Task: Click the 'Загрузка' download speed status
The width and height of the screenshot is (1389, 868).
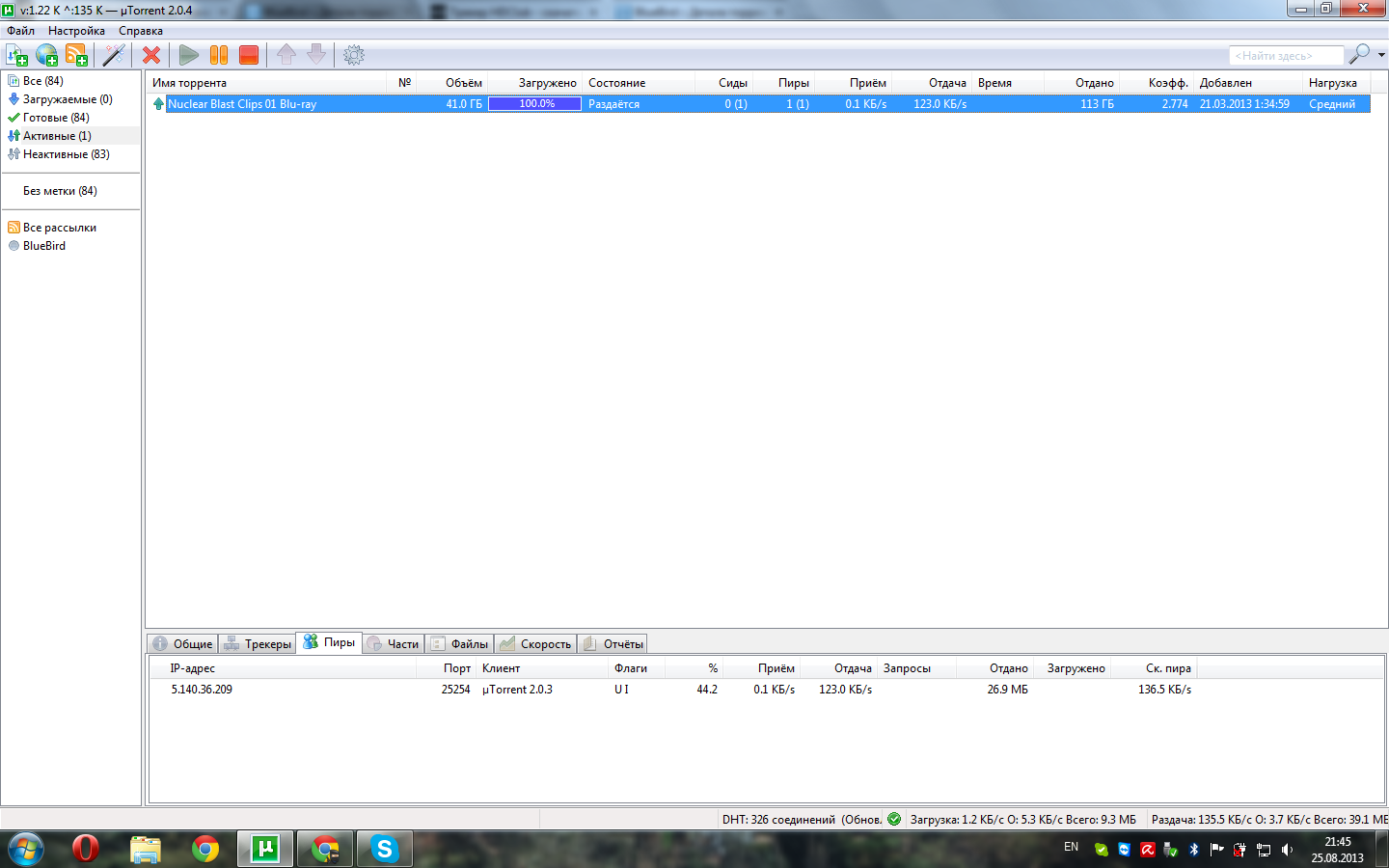Action: 1023,820
